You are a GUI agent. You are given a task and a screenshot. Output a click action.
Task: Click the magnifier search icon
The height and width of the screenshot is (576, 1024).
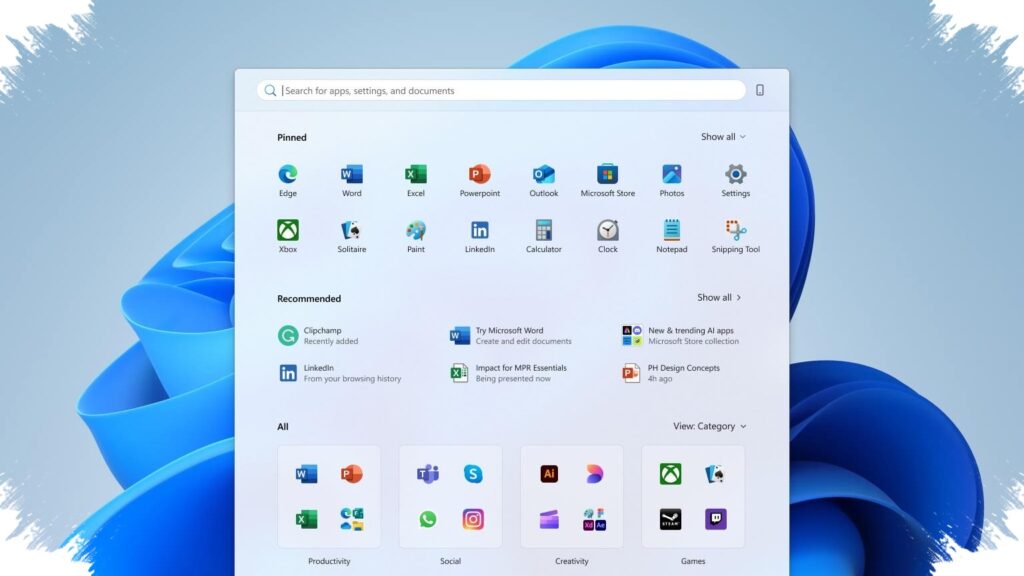point(270,90)
